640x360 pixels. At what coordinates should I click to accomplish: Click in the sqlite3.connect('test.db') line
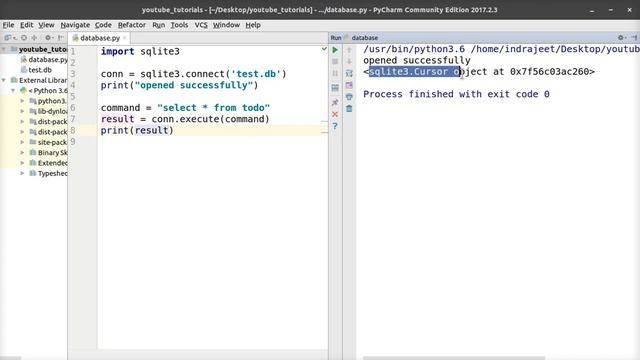click(x=193, y=74)
